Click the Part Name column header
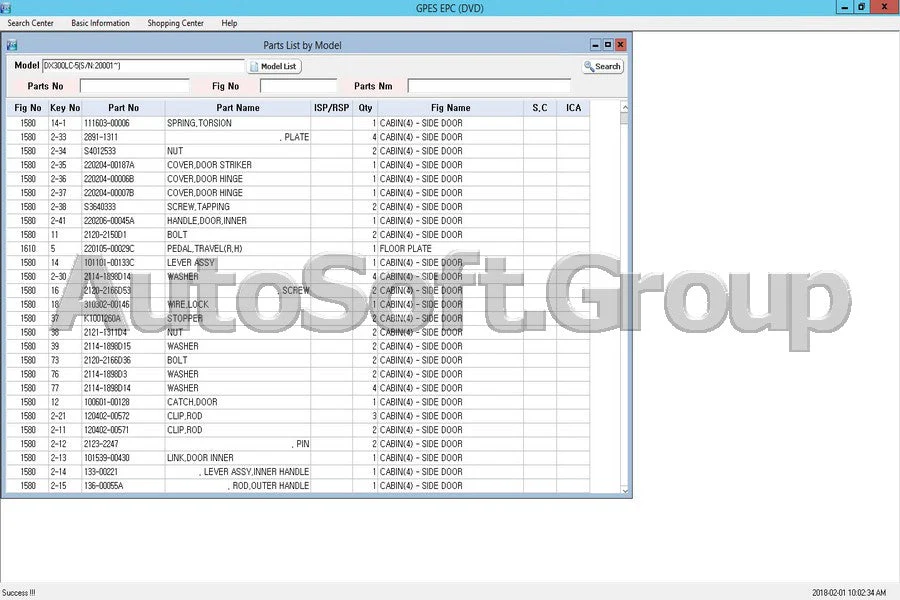 (237, 108)
